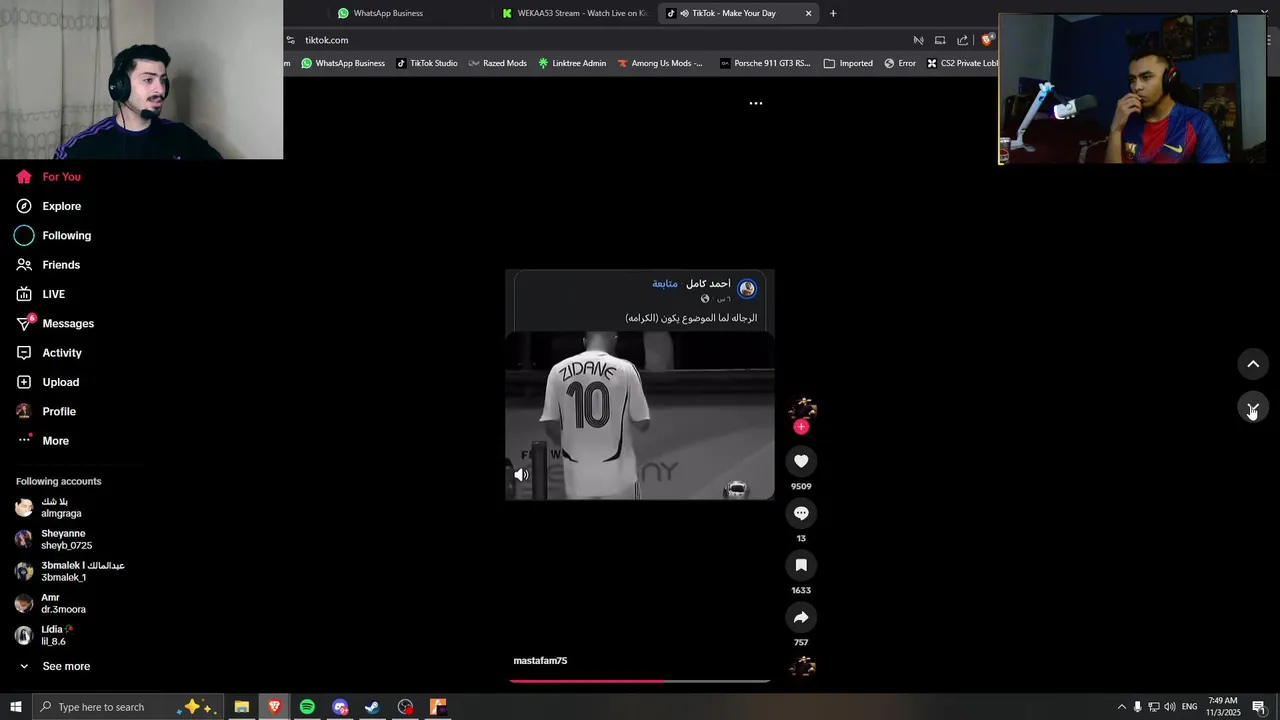Image resolution: width=1280 pixels, height=720 pixels.
Task: Go to next video with down arrow
Action: (1253, 408)
